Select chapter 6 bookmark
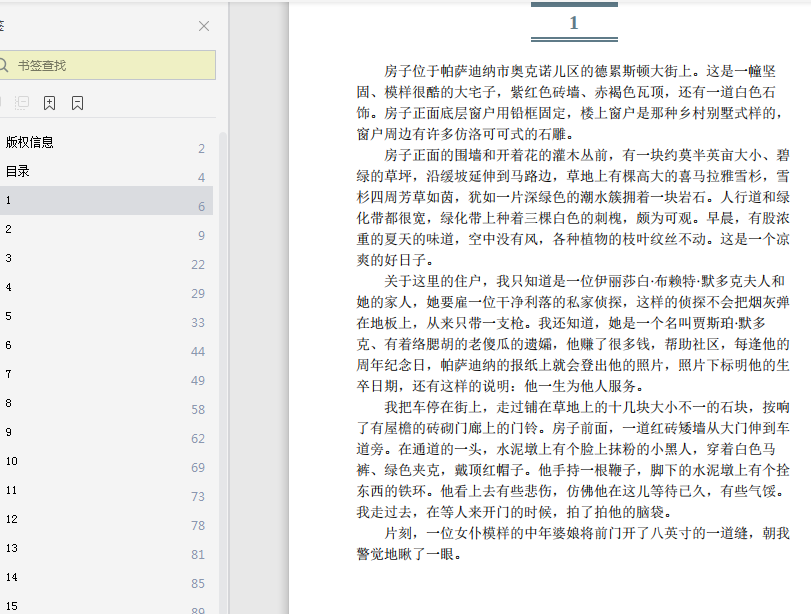 tap(106, 346)
